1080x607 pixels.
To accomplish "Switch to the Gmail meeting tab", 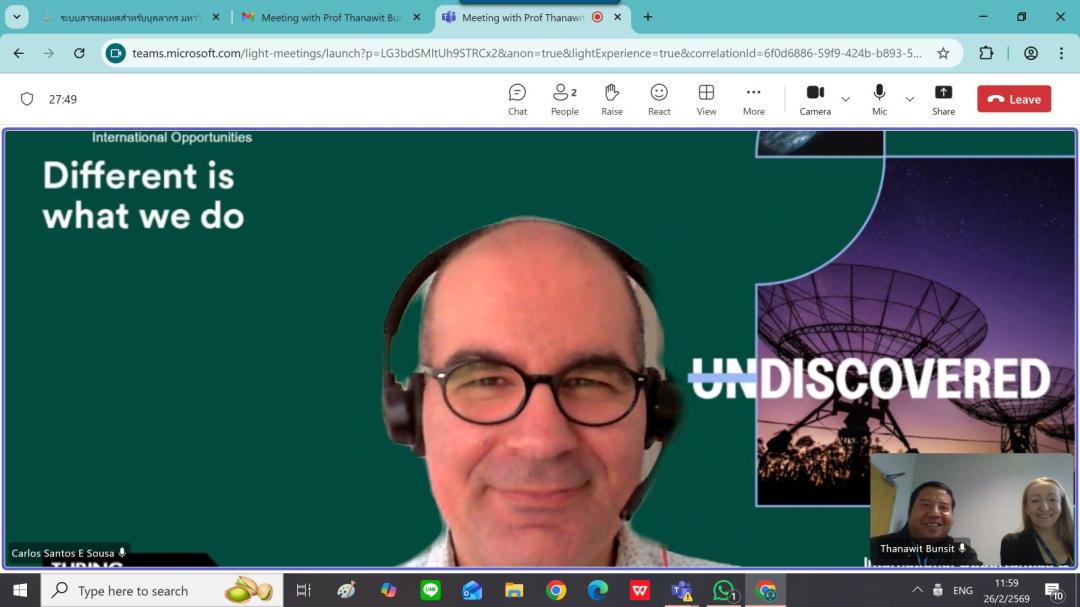I will [x=322, y=17].
